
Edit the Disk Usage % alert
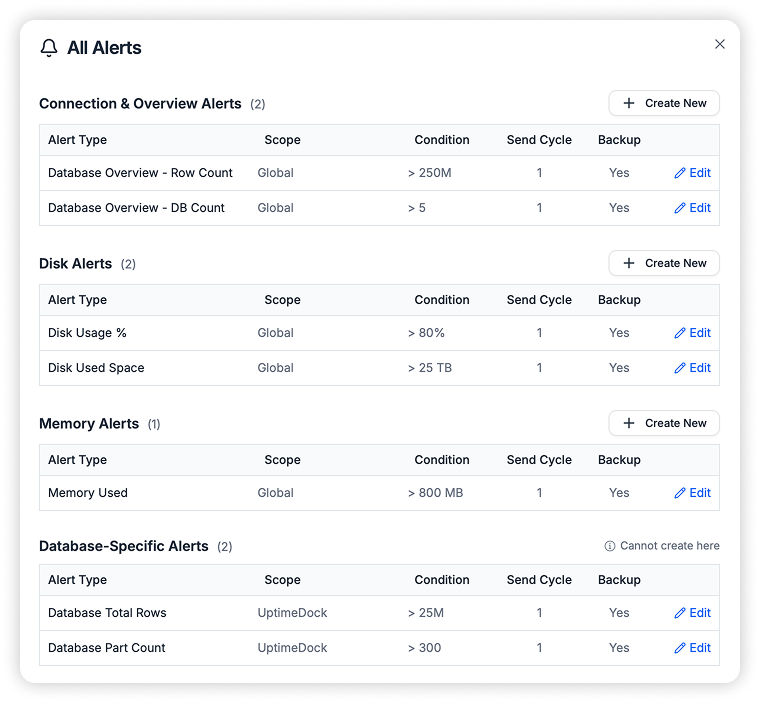[693, 333]
